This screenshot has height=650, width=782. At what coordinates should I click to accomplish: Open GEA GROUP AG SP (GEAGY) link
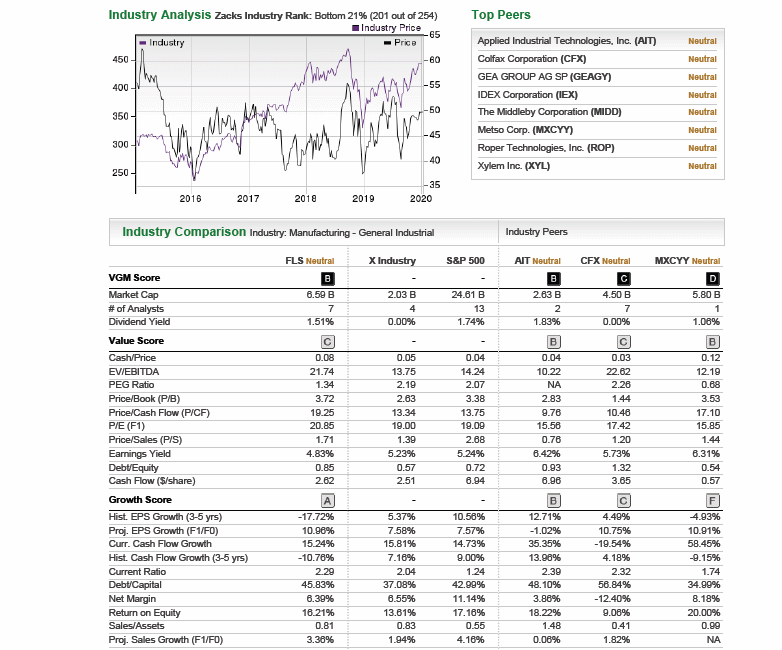click(544, 77)
